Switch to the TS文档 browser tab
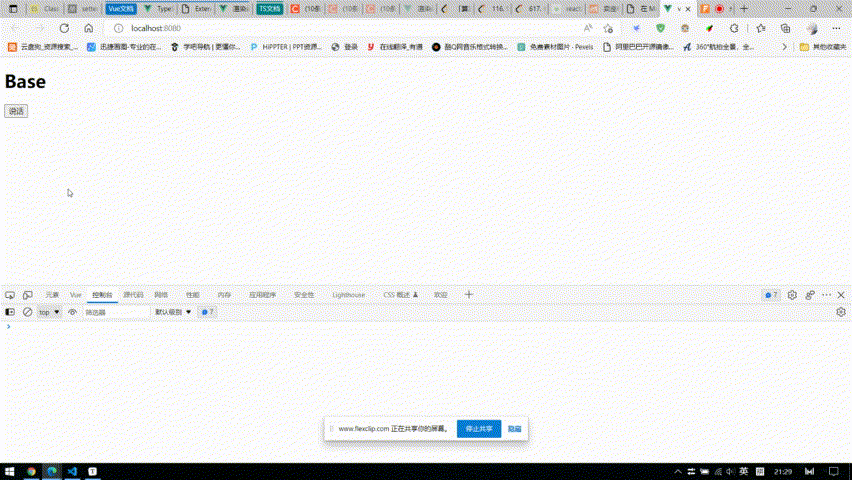This screenshot has width=852, height=480. [270, 9]
